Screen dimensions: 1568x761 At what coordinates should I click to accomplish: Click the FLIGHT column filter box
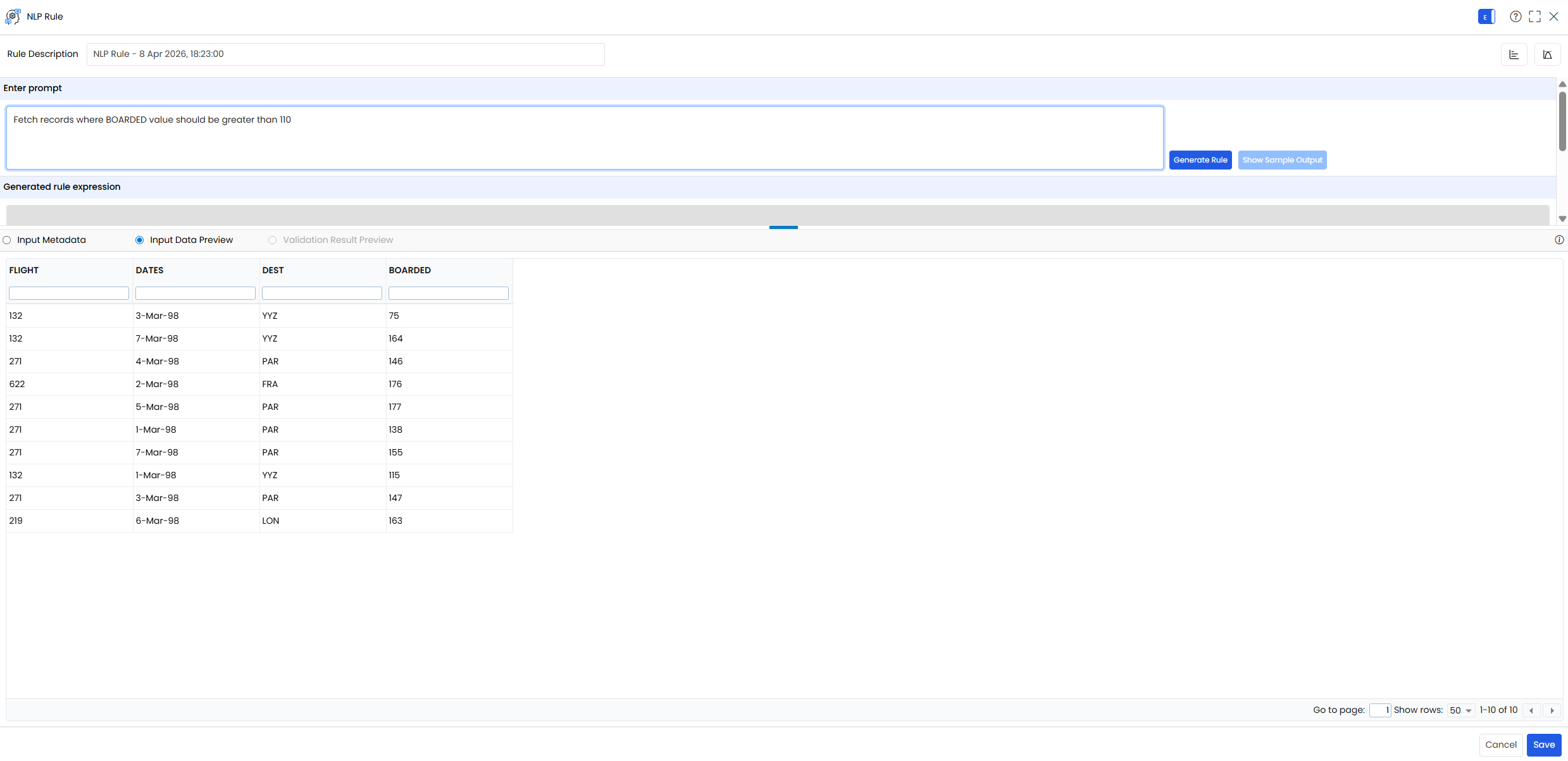(69, 293)
